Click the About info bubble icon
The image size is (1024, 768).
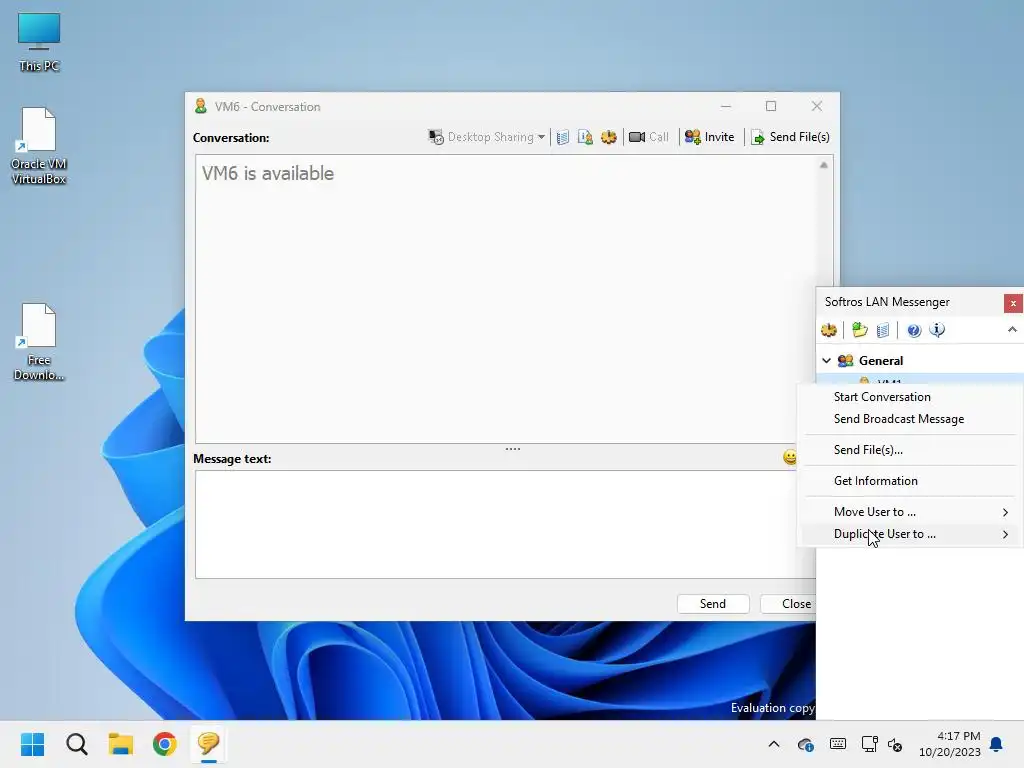click(937, 330)
